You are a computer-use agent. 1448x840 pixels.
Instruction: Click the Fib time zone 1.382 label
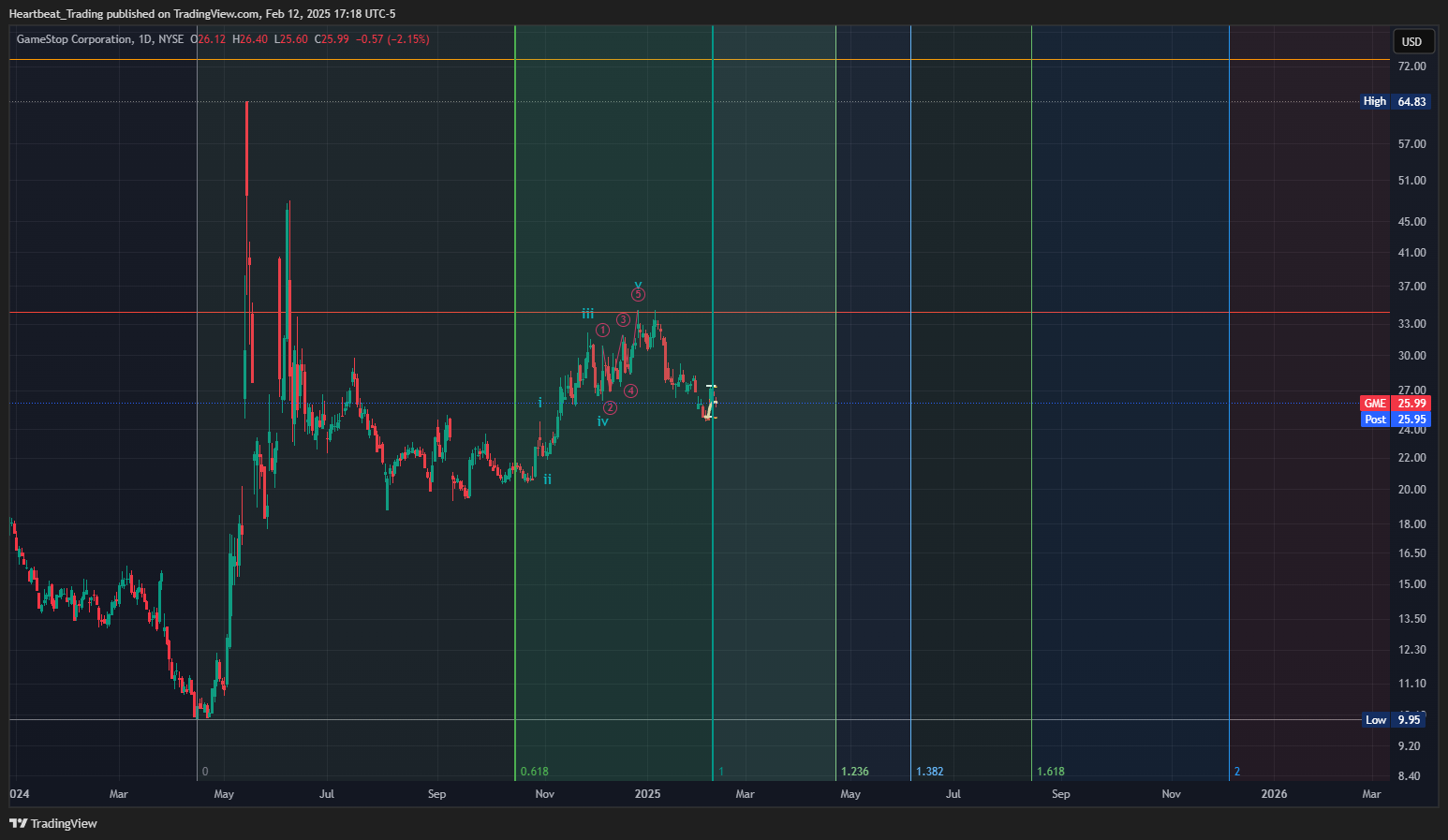930,772
